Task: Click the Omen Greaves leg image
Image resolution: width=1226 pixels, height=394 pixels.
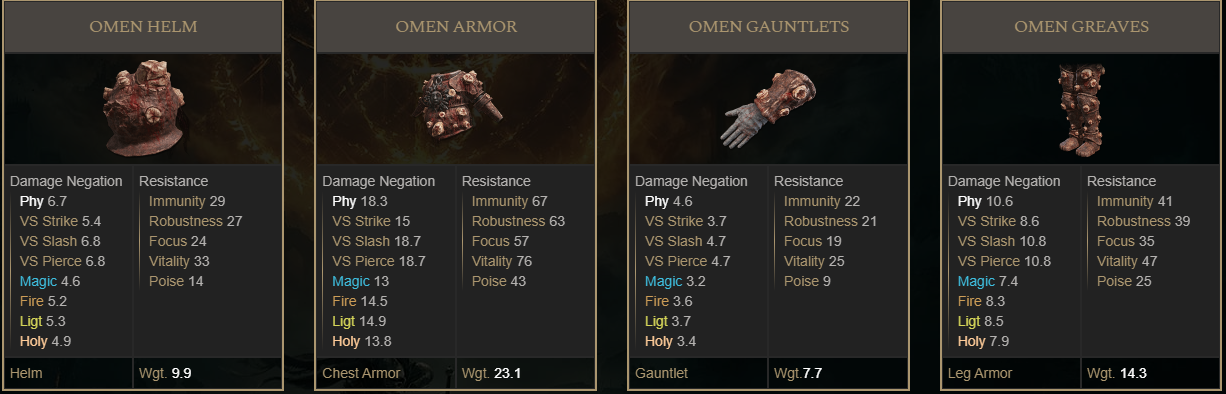Action: pos(1080,108)
